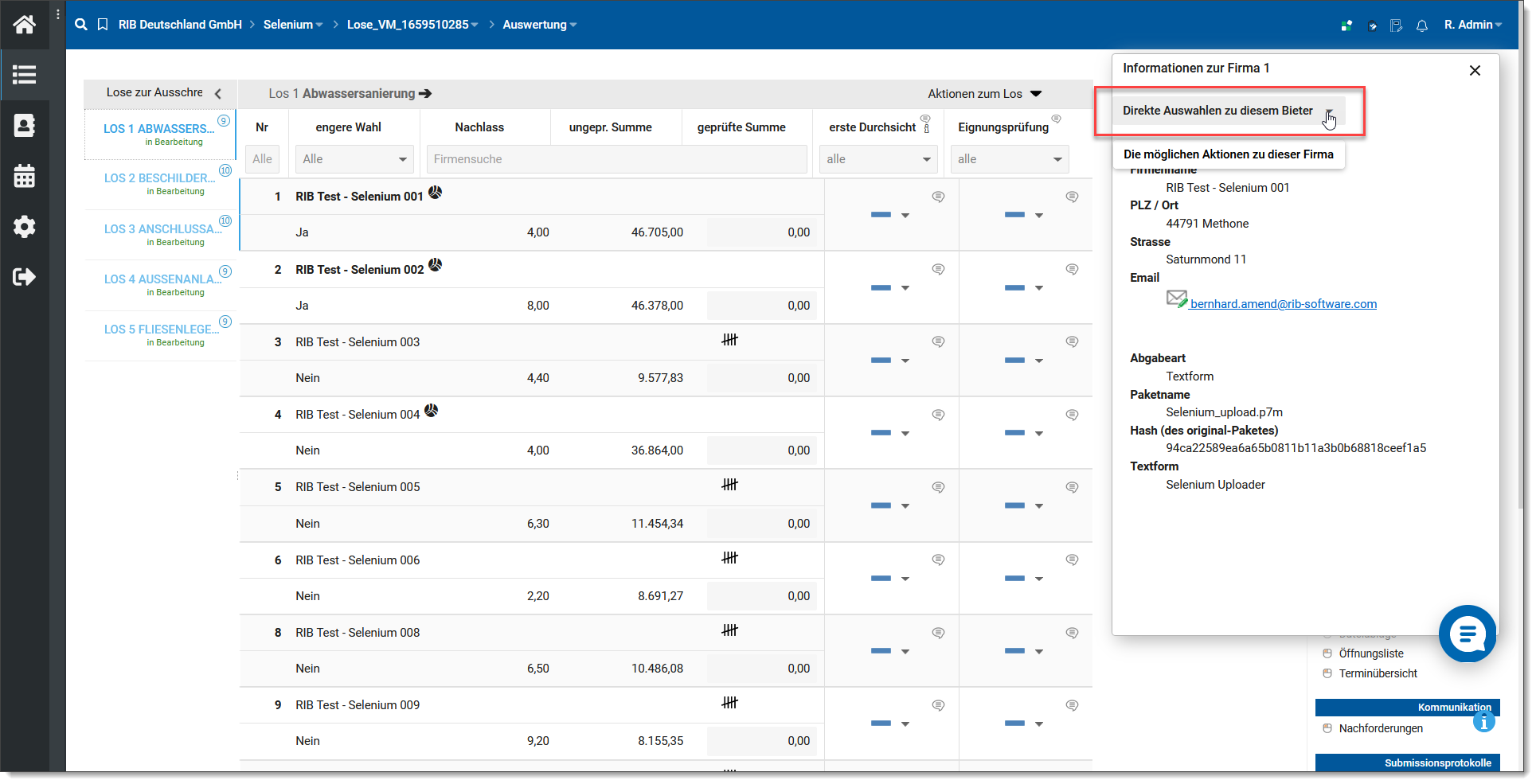Click the envelope icon beside the email address

click(1177, 298)
